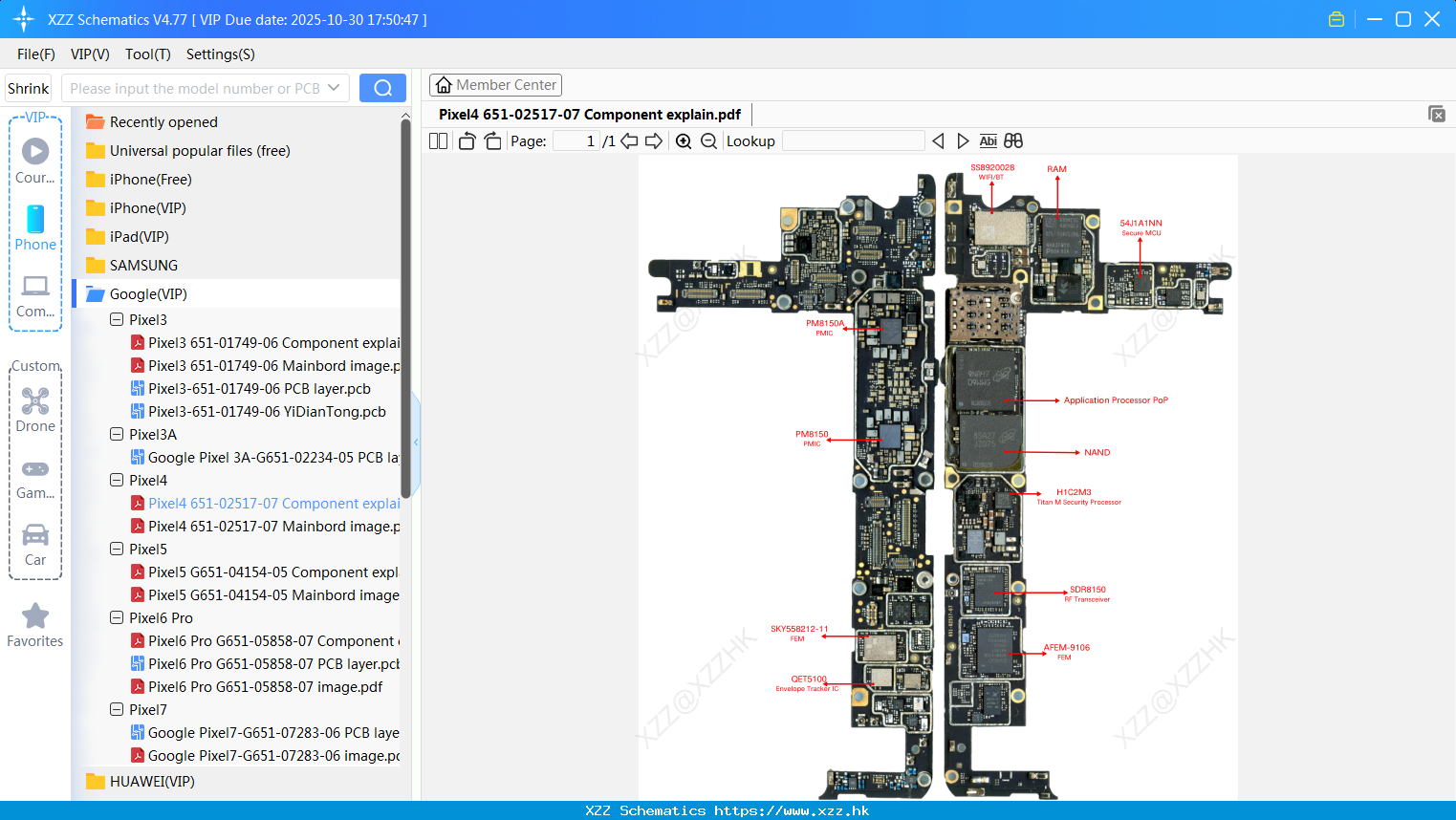Select the Phone category icon

[x=35, y=227]
